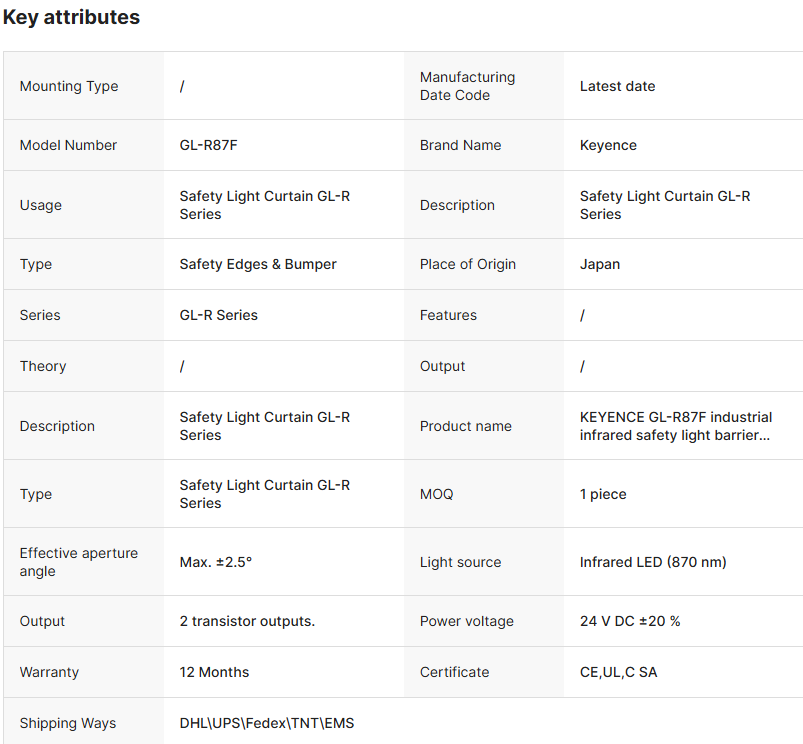Click the Latest date value

tap(617, 86)
